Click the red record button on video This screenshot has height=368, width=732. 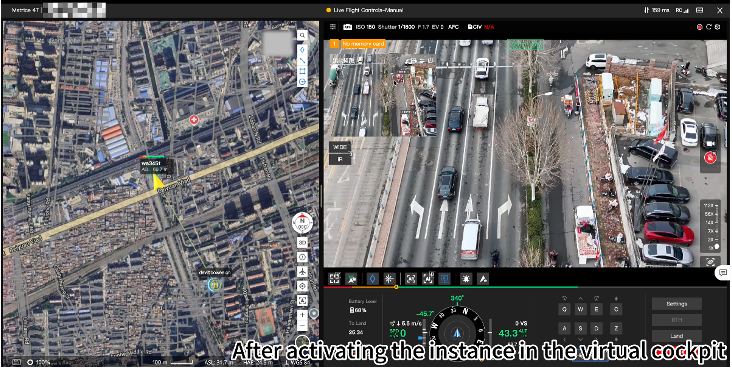[x=711, y=158]
